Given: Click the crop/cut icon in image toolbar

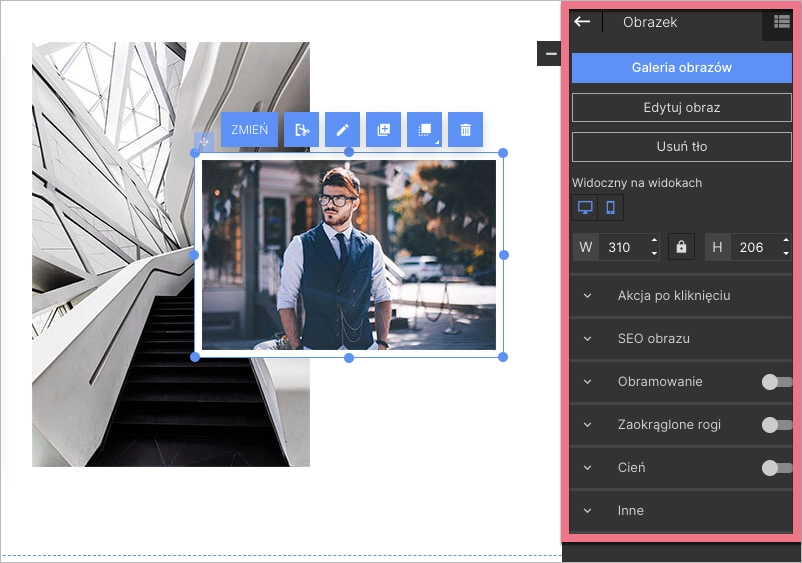Looking at the screenshot, I should pos(302,130).
